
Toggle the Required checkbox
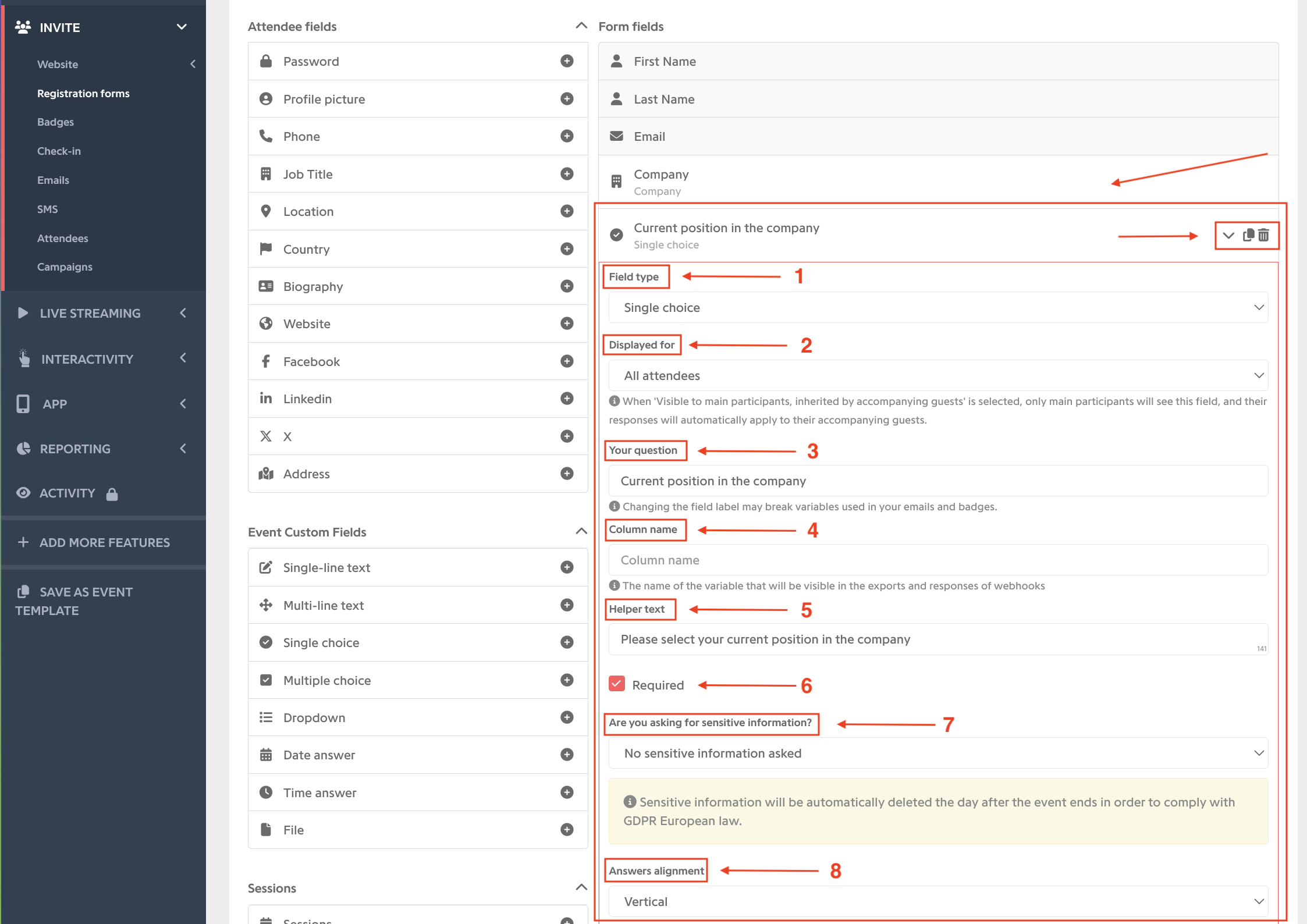tap(617, 684)
